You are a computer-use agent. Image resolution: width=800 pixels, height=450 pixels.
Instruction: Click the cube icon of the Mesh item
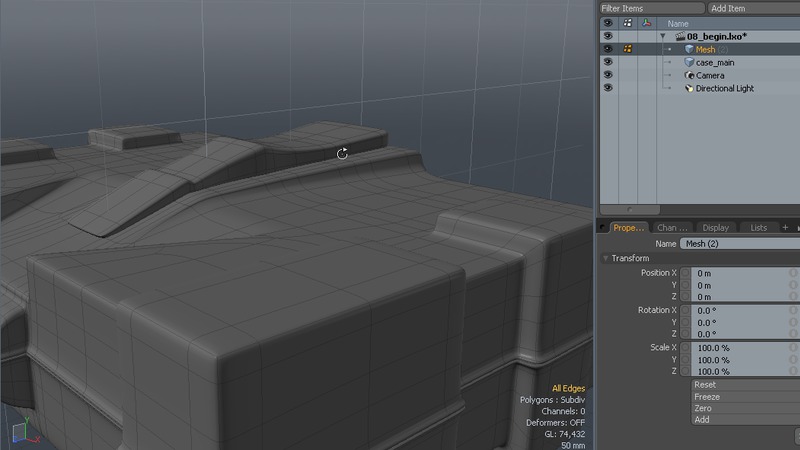click(x=689, y=49)
